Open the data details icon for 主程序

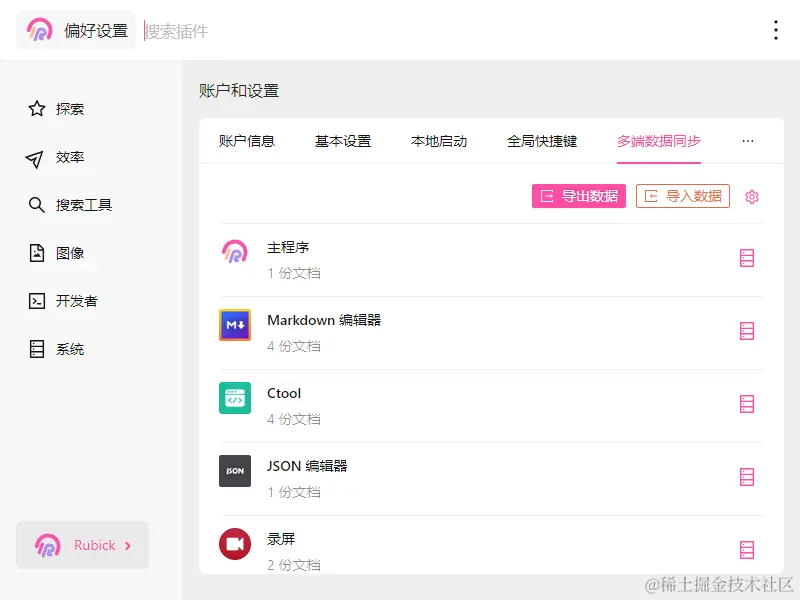pos(747,258)
